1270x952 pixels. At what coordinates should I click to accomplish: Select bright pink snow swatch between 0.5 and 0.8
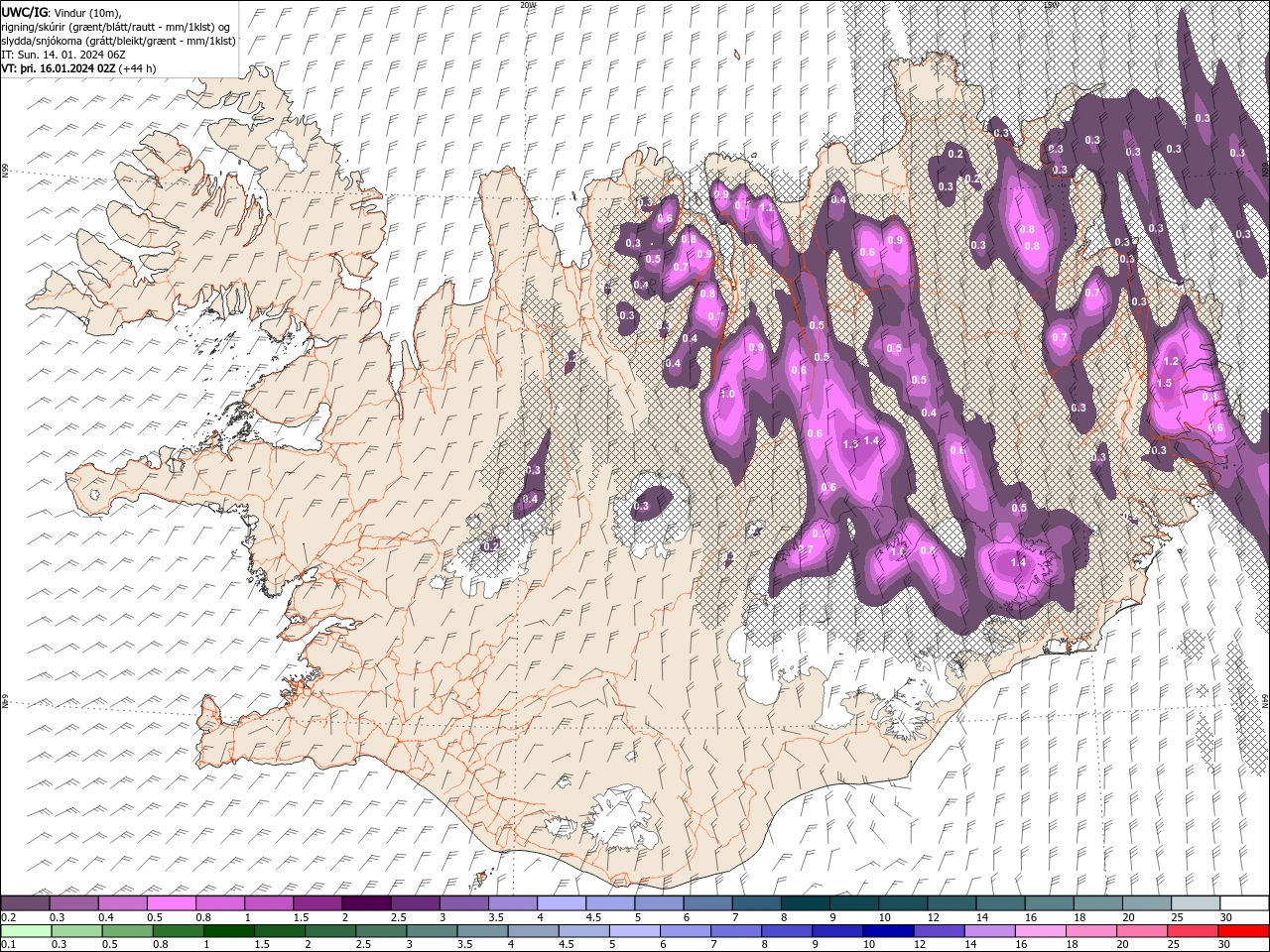(x=172, y=903)
